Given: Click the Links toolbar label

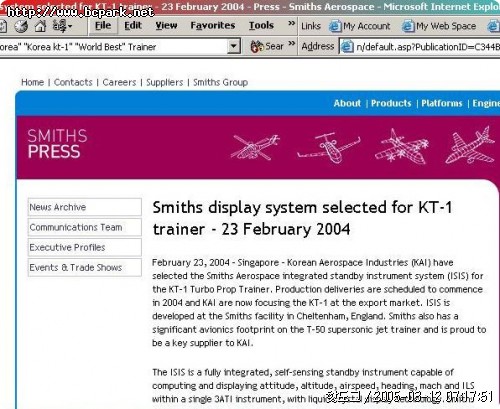Looking at the screenshot, I should pyautogui.click(x=311, y=26).
